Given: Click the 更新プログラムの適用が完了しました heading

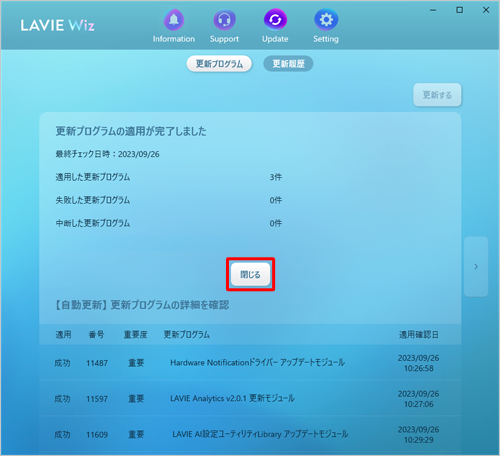Looking at the screenshot, I should (131, 131).
